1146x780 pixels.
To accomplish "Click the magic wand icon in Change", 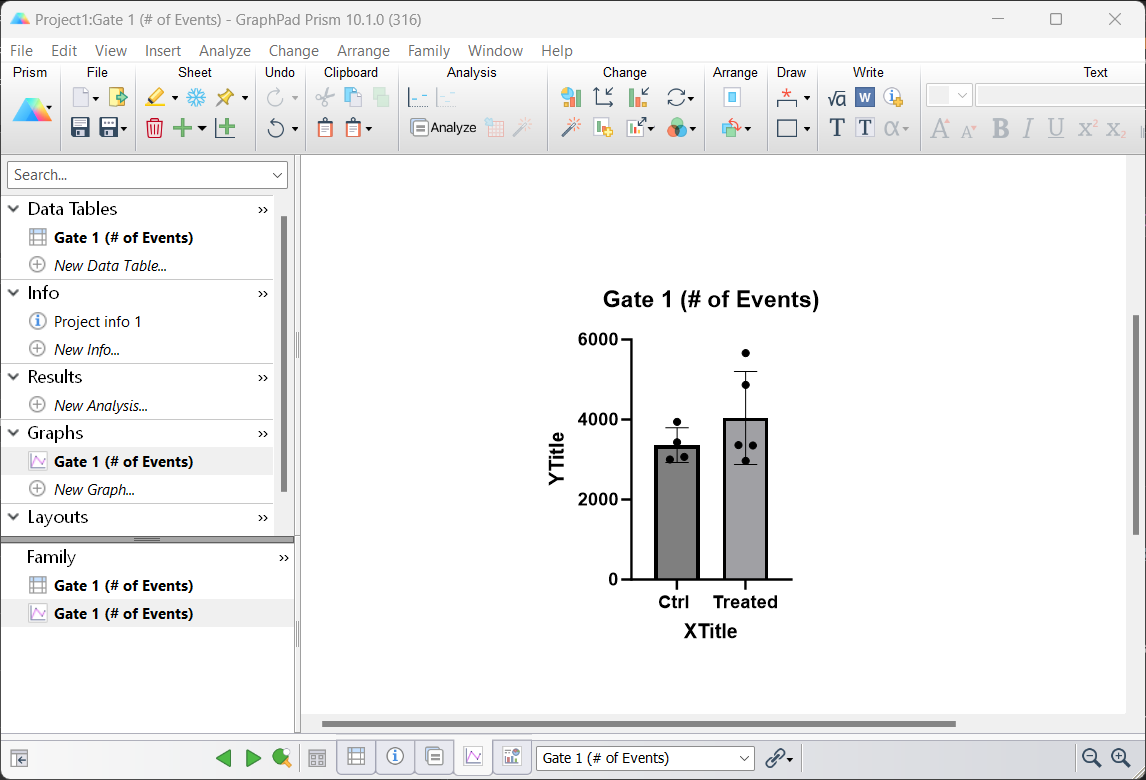I will (x=570, y=128).
